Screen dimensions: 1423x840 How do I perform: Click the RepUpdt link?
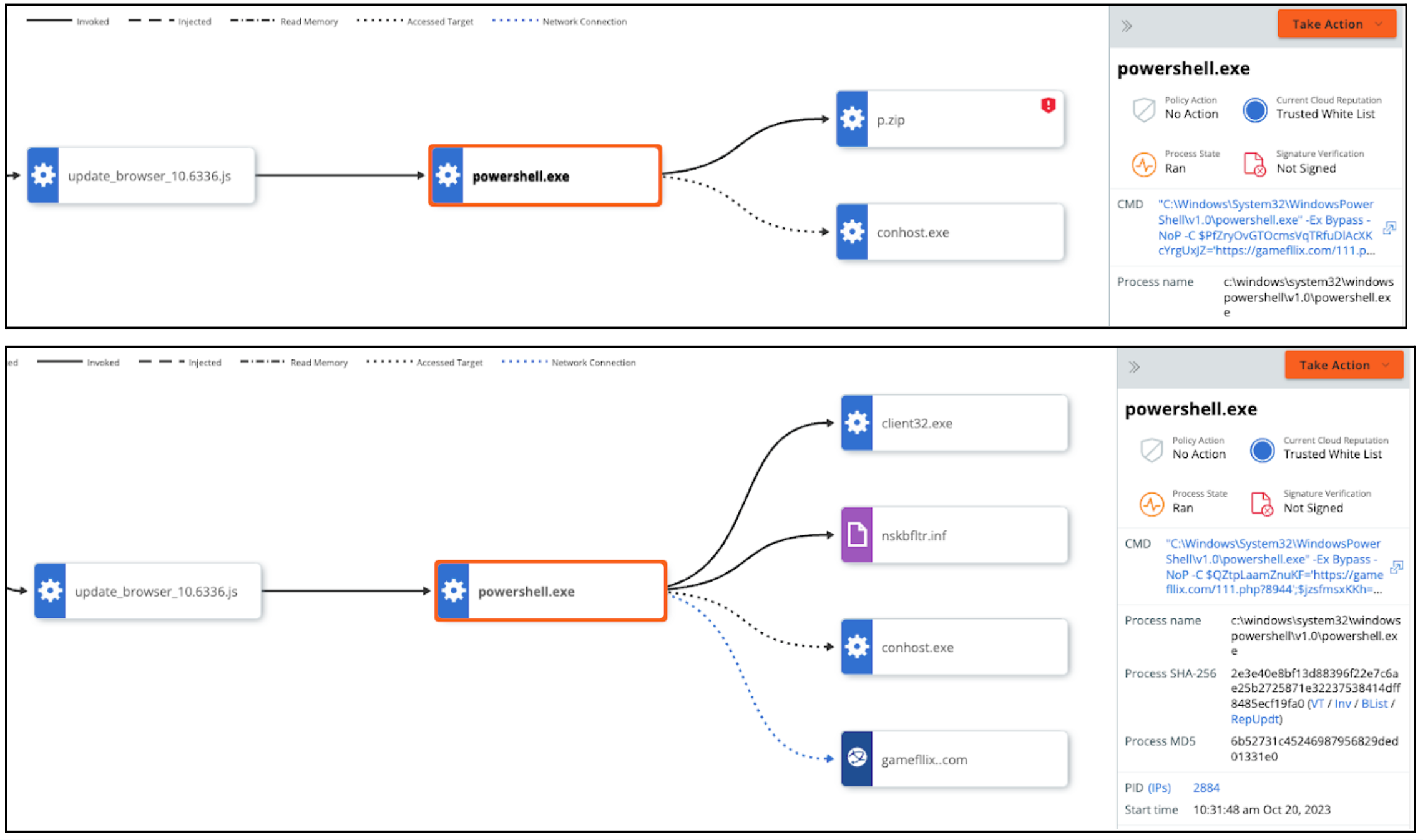point(1254,720)
